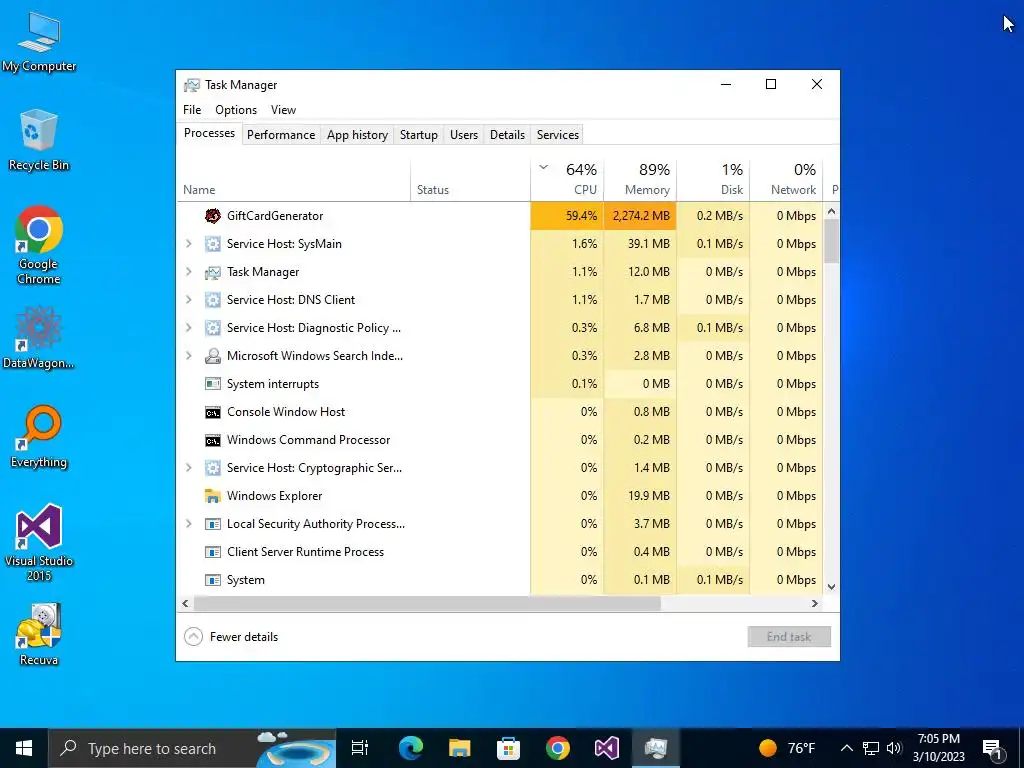This screenshot has height=768, width=1024.
Task: Open the Options menu
Action: (236, 110)
